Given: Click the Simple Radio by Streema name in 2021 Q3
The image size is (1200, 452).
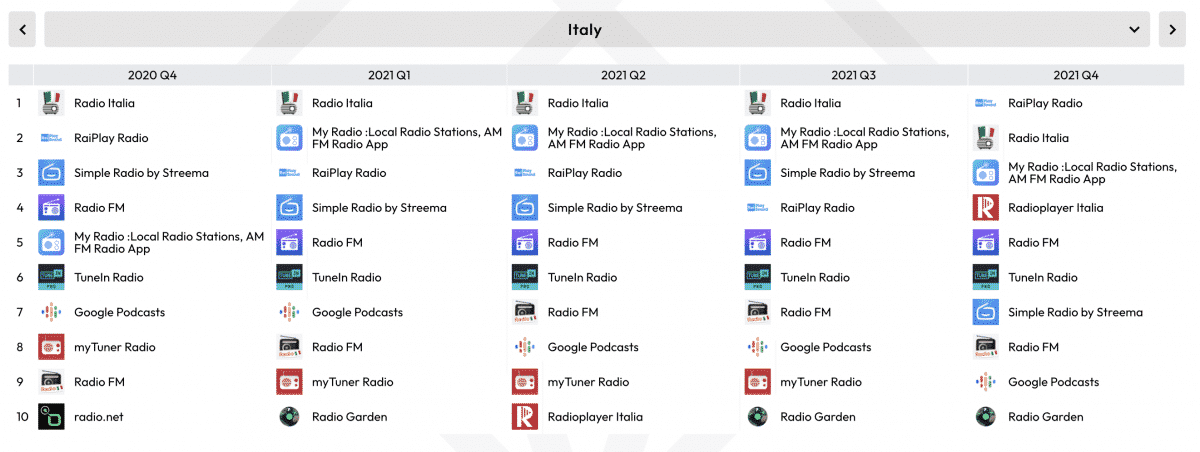Looking at the screenshot, I should point(847,173).
